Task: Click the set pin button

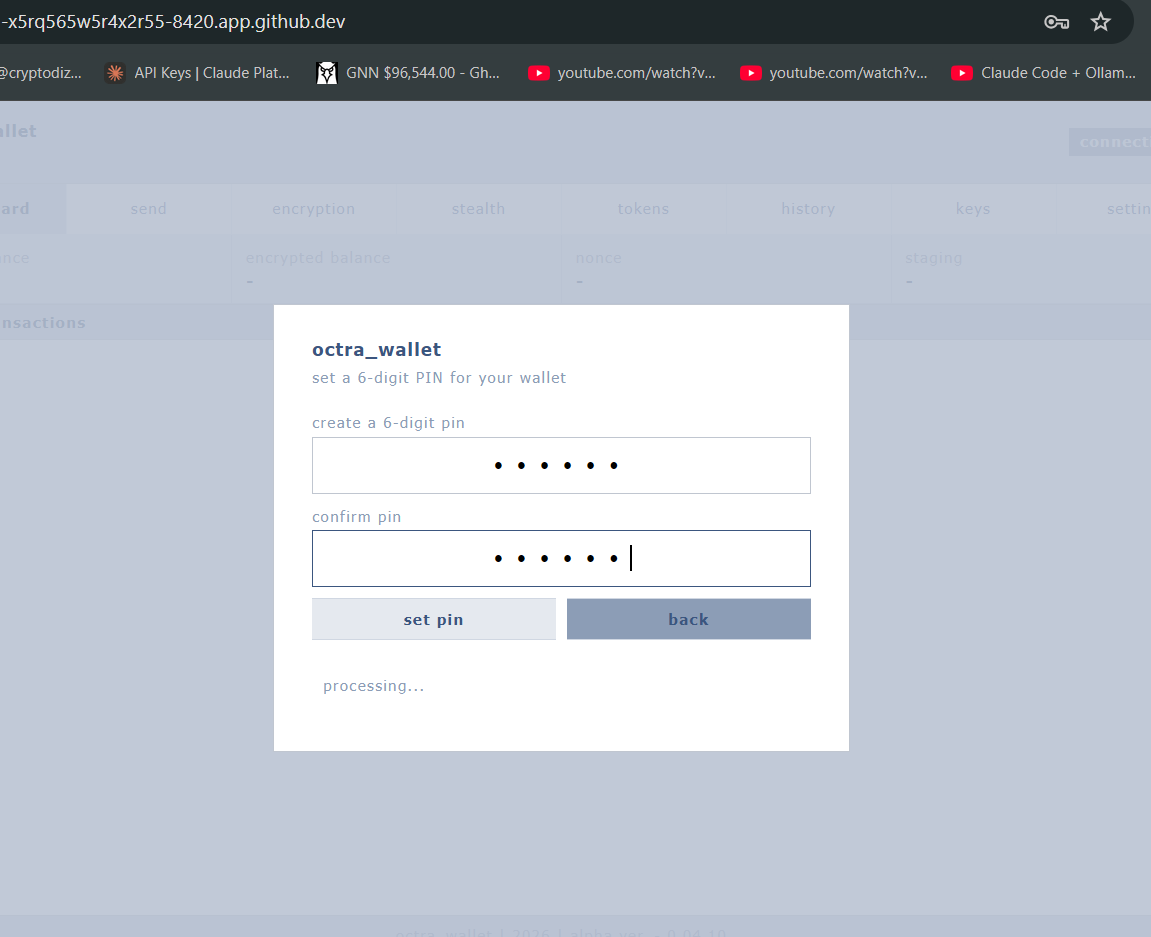Action: [434, 619]
